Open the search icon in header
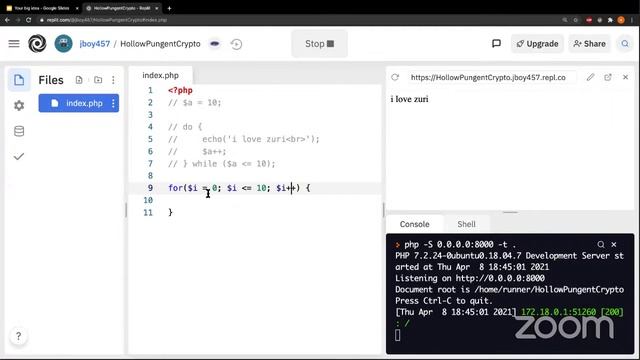The image size is (640, 360). point(625,44)
